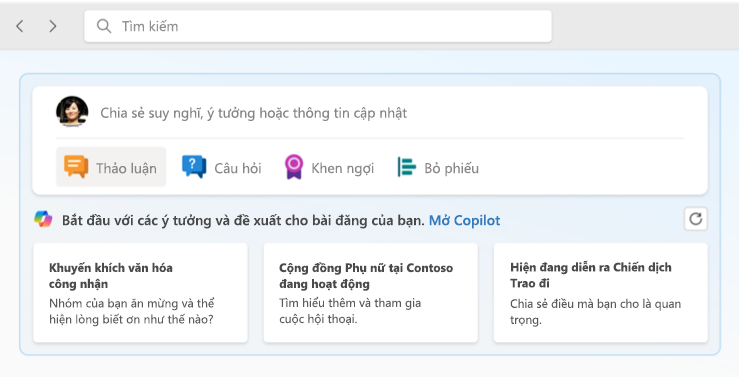This screenshot has width=739, height=377.
Task: Open the Mở Copilot link
Action: click(x=464, y=221)
